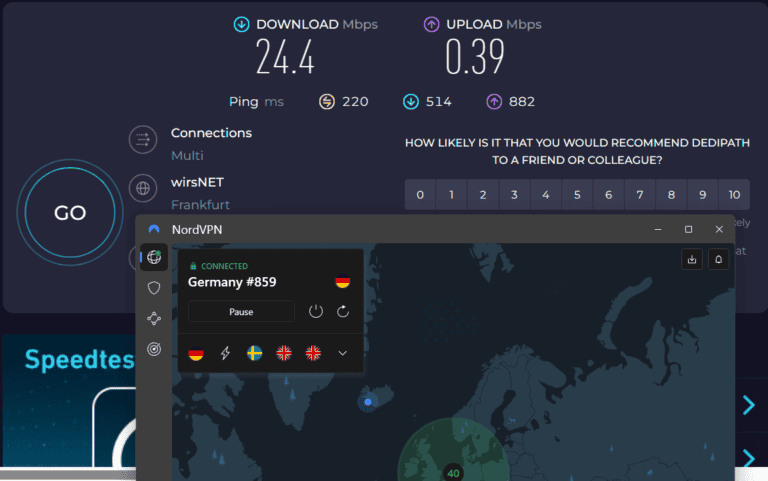Viewport: 768px width, 481px height.
Task: Open the Meshnet nodes icon in sidebar
Action: click(x=153, y=319)
